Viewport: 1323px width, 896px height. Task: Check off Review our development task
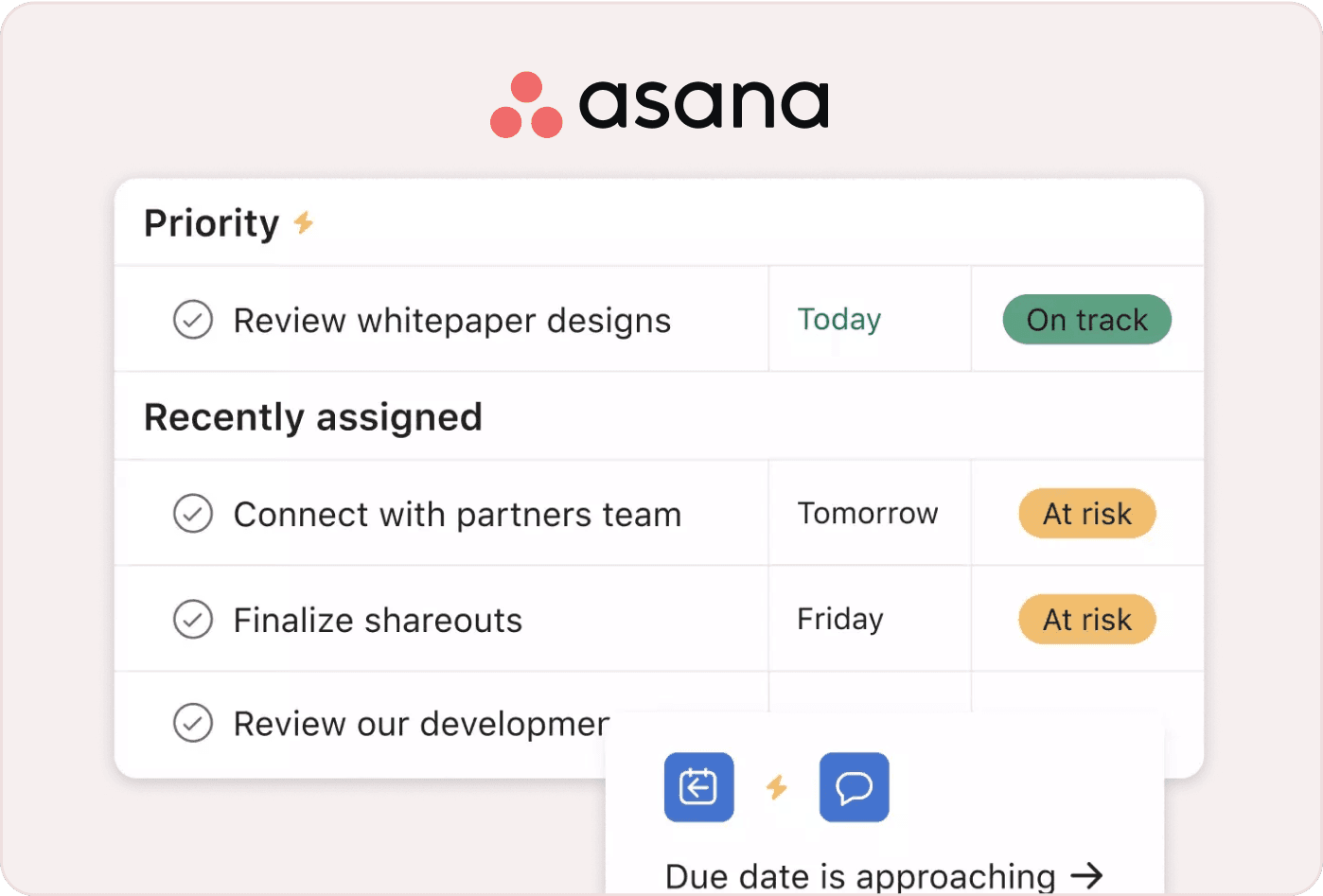click(193, 724)
